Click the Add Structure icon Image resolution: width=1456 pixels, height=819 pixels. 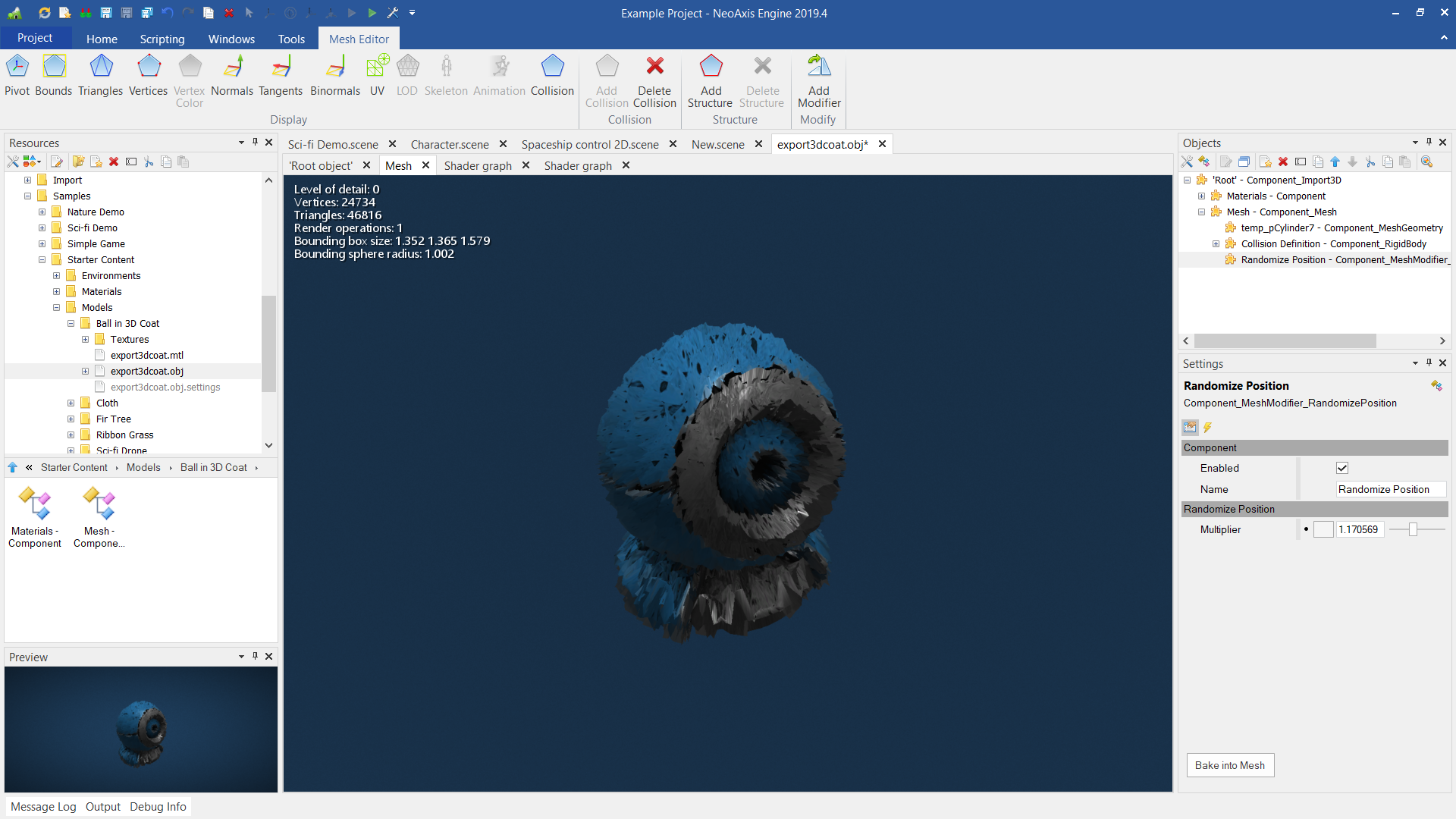coord(711,67)
